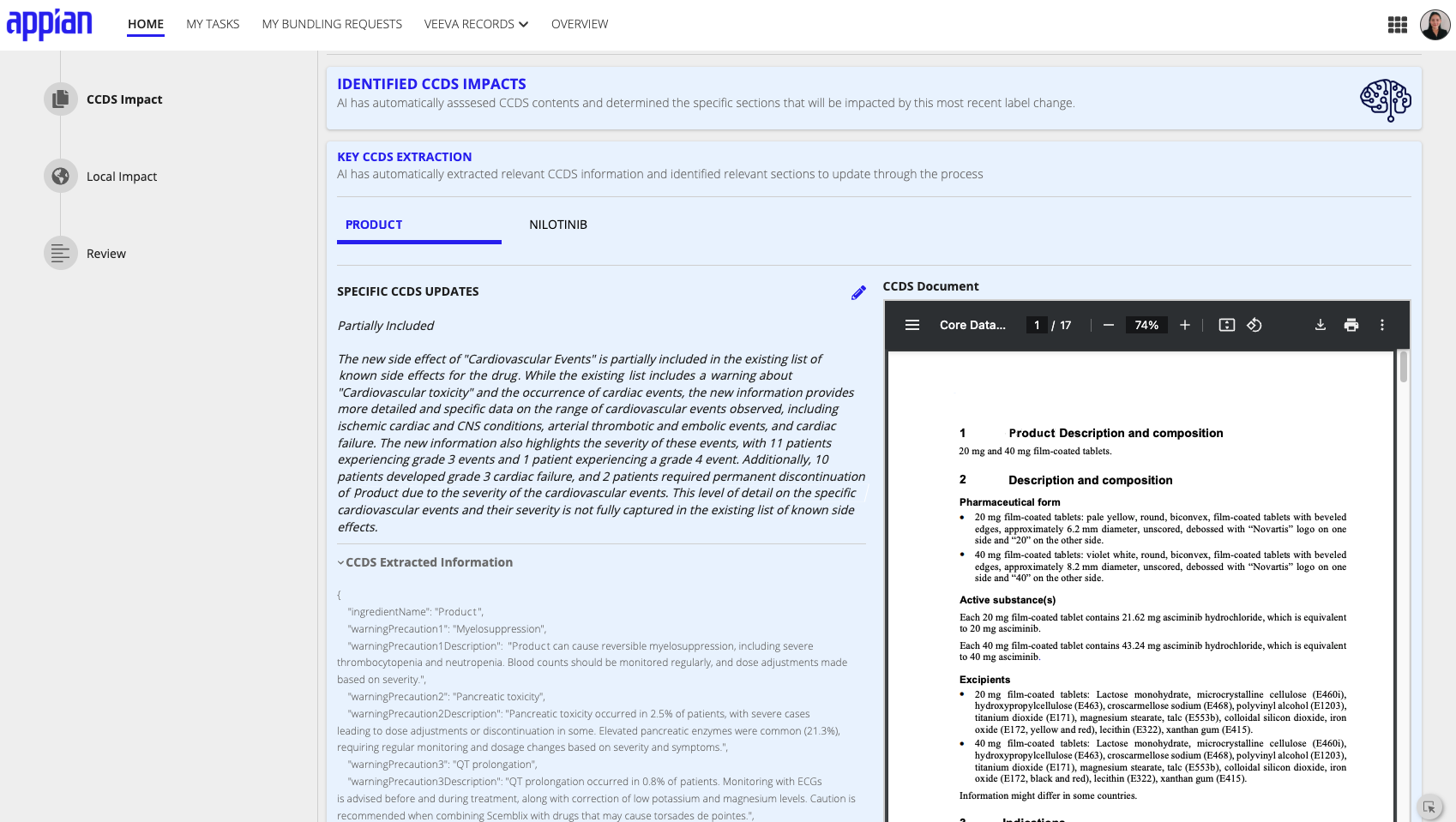Click the CCDS Impact step label
Screen dimensions: 1456x822
pyautogui.click(x=124, y=99)
